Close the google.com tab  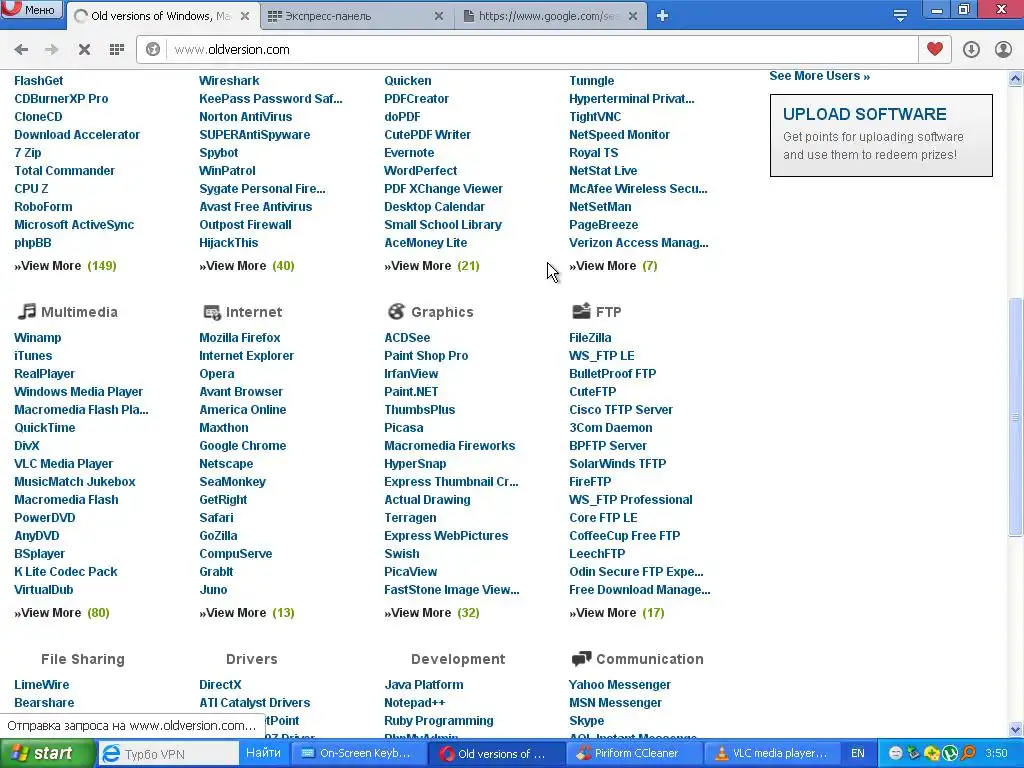[x=633, y=16]
